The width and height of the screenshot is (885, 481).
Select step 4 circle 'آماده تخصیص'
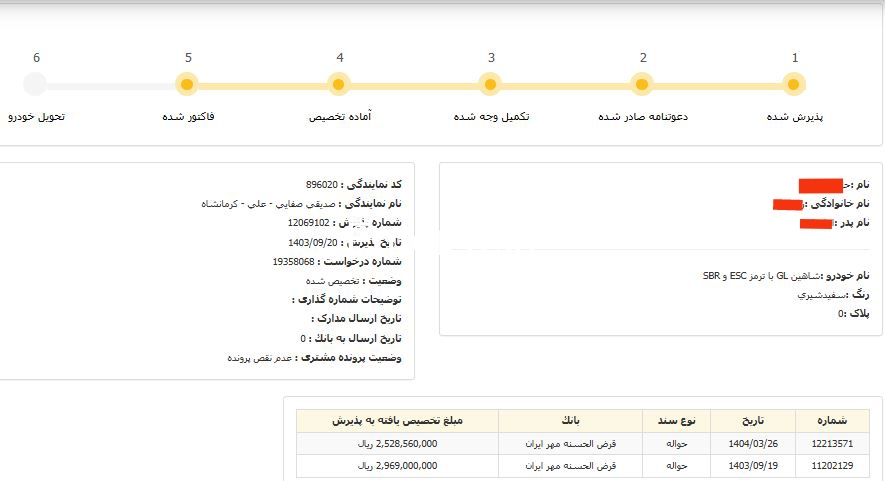(x=339, y=85)
